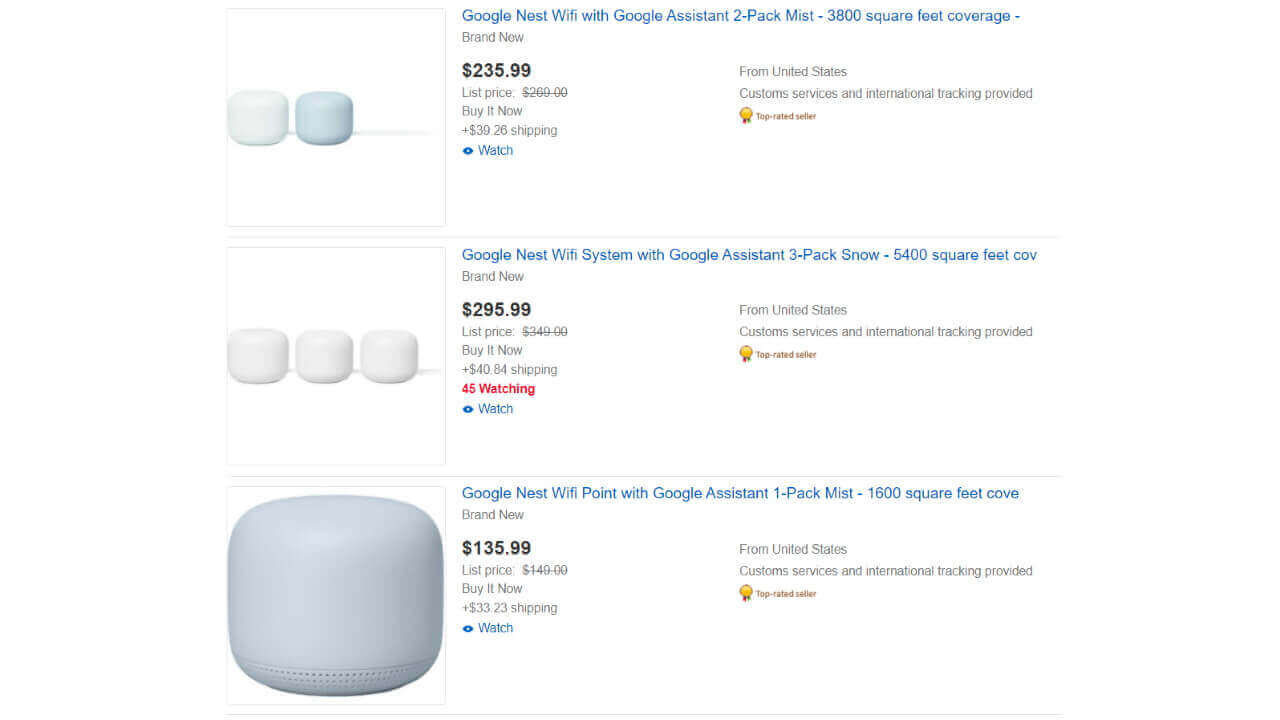Click the eye icon for 1-Pack Mist Watch
The width and height of the screenshot is (1280, 720).
coord(468,628)
